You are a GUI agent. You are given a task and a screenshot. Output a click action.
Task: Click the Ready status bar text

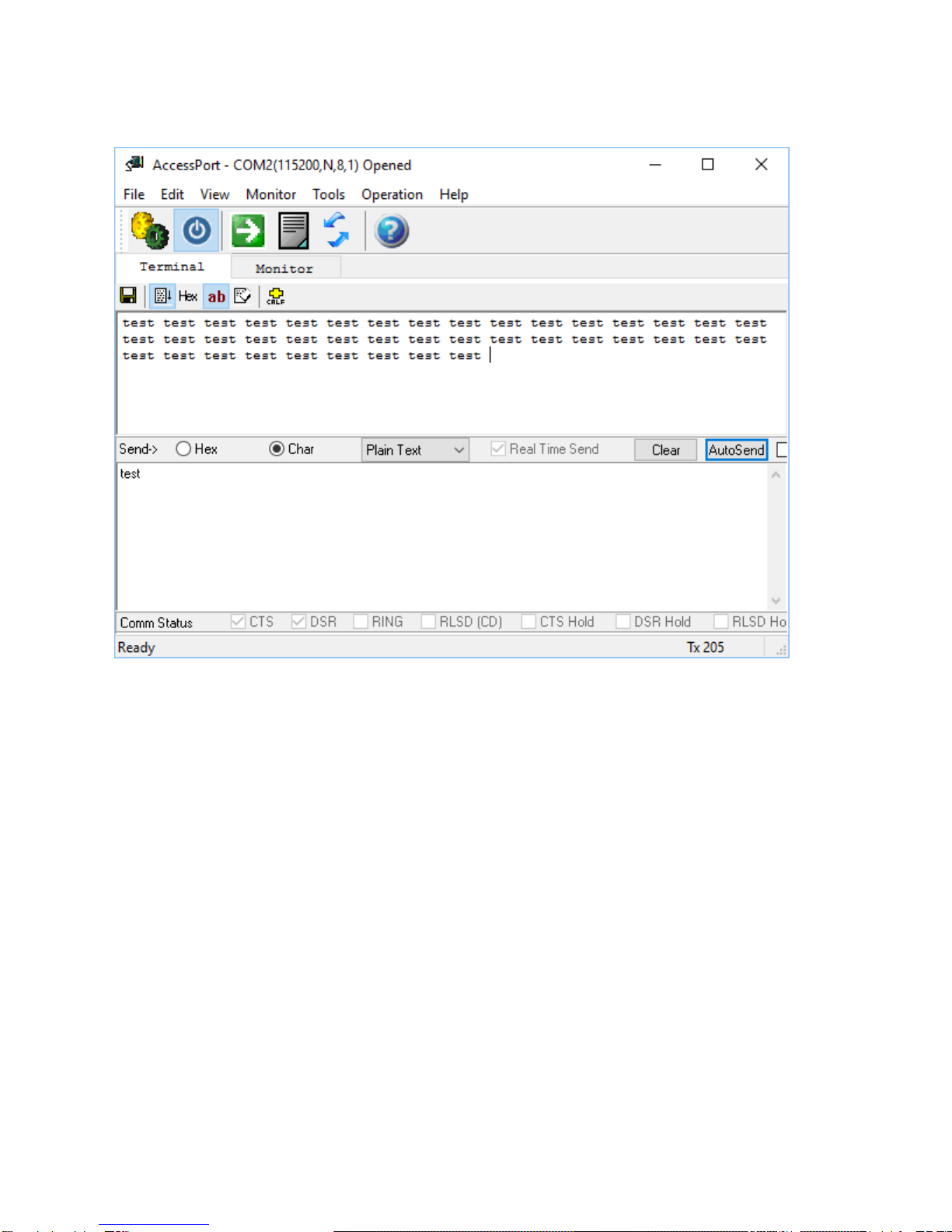coord(136,647)
